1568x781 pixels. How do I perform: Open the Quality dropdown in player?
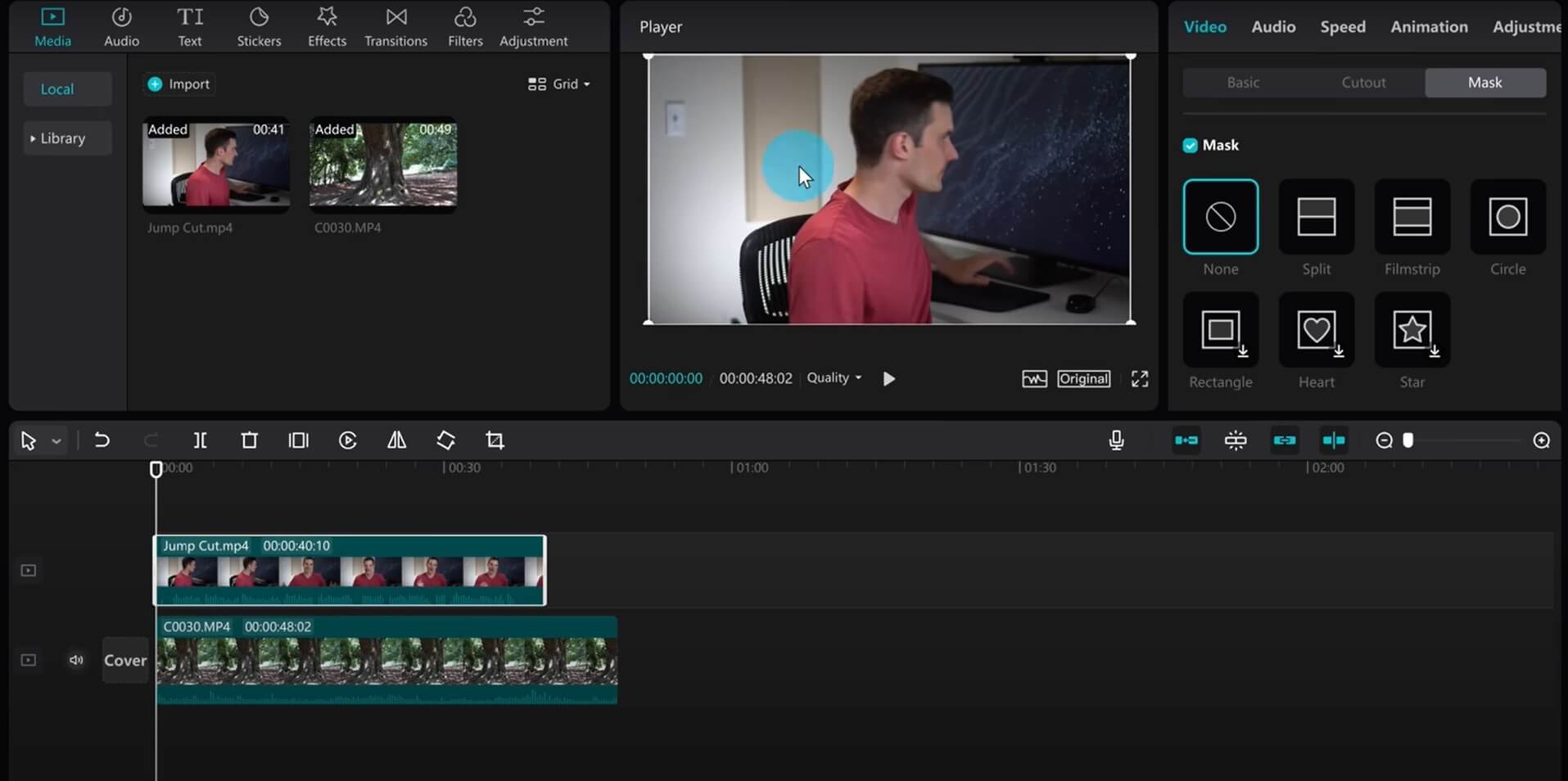(x=834, y=377)
